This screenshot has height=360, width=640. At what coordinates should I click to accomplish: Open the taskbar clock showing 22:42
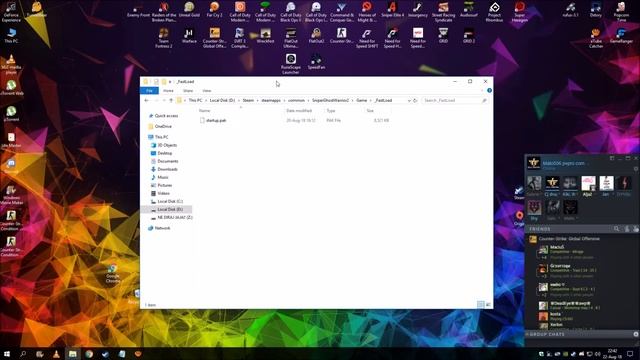[x=613, y=354]
